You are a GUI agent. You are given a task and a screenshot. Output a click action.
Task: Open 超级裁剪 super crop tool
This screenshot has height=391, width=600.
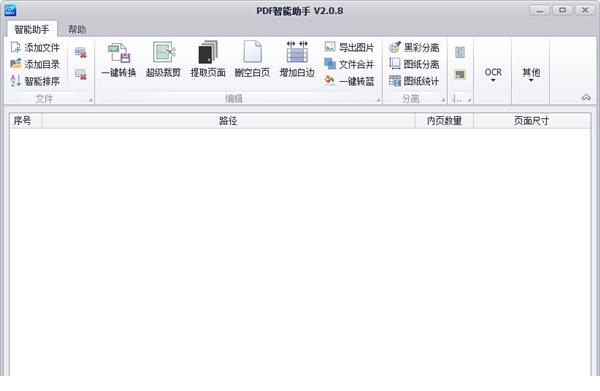coord(163,60)
